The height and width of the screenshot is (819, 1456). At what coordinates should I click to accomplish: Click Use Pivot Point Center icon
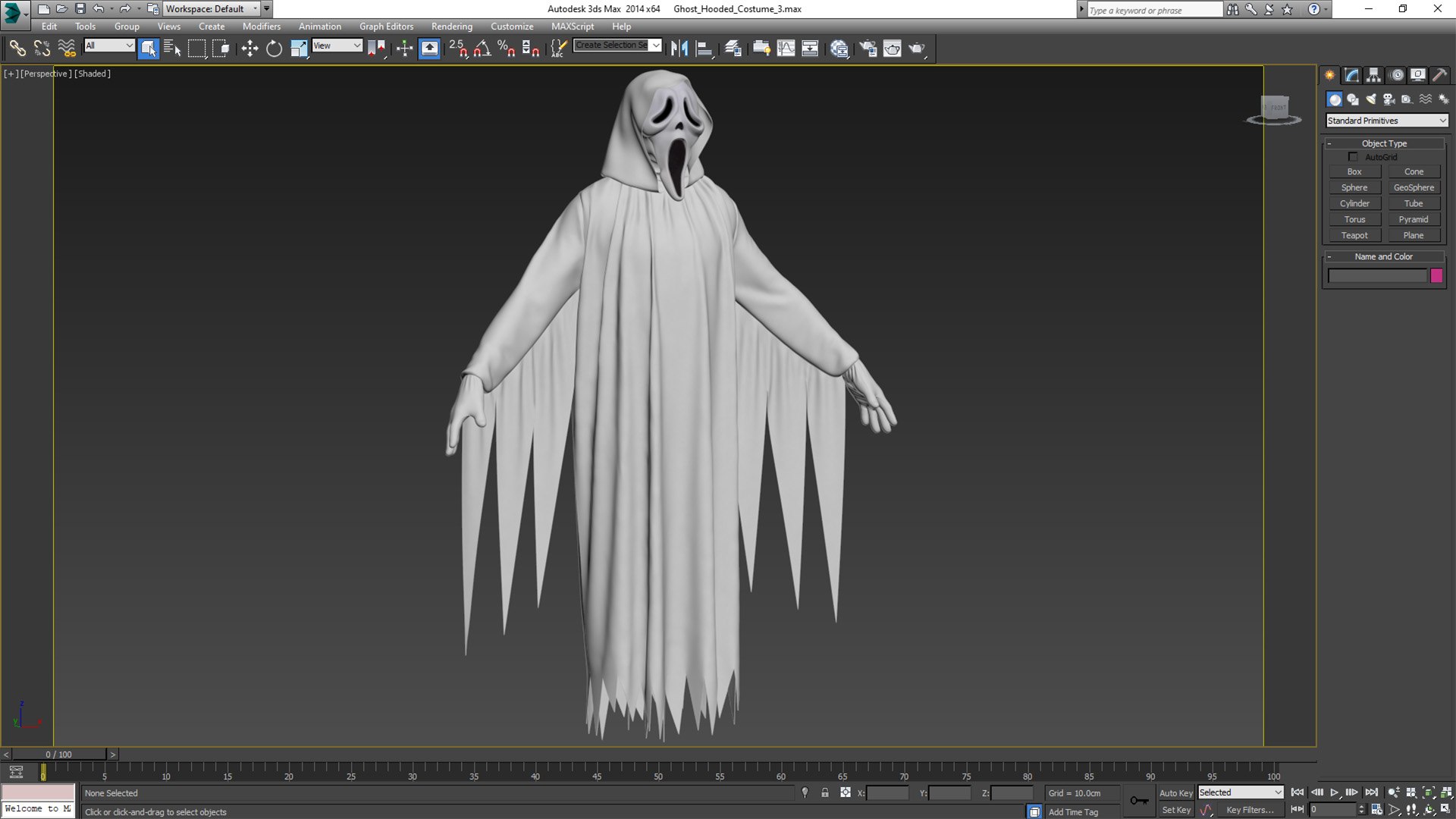point(377,49)
